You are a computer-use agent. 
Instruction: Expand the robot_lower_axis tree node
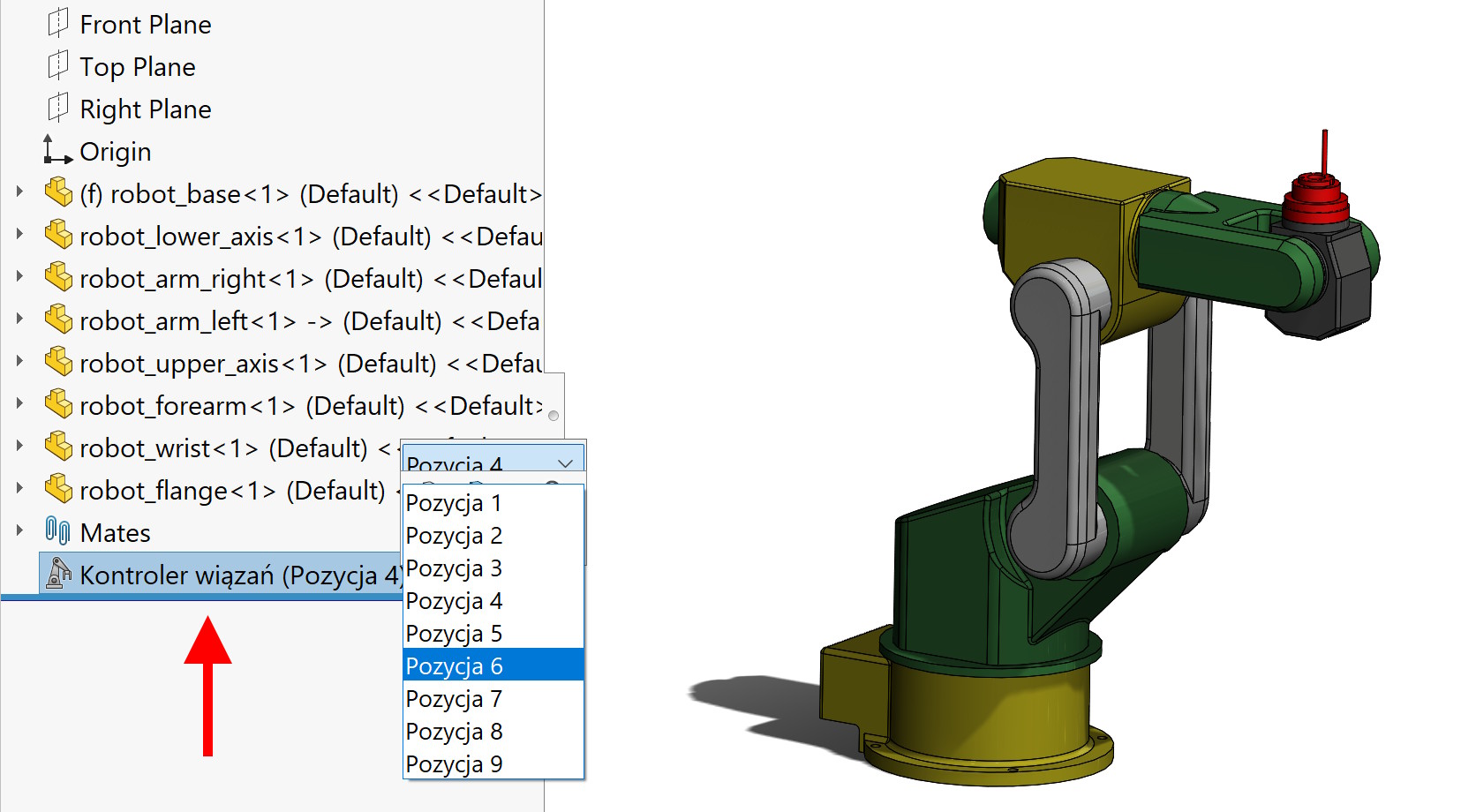pos(19,234)
